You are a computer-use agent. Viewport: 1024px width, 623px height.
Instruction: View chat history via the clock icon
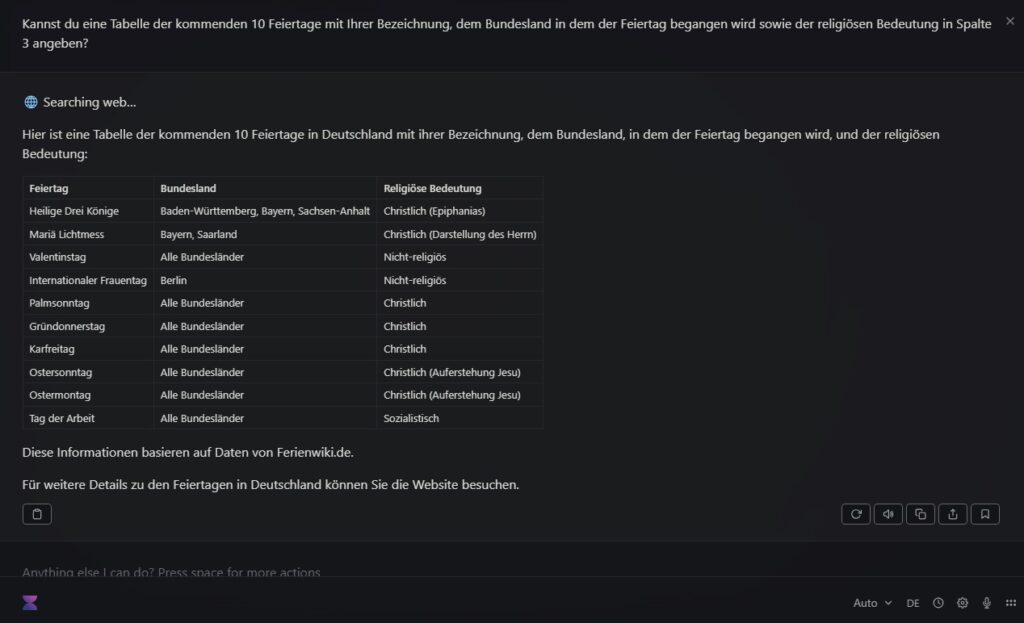(938, 603)
